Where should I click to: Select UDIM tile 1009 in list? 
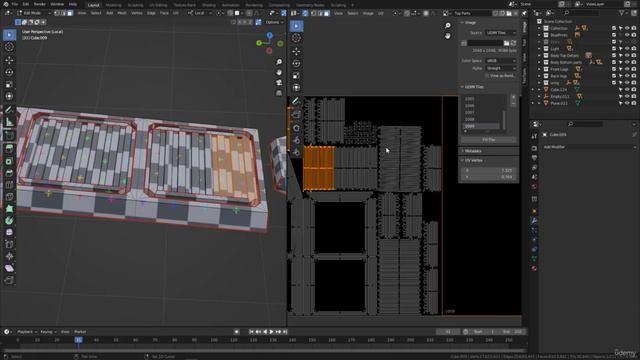click(482, 126)
